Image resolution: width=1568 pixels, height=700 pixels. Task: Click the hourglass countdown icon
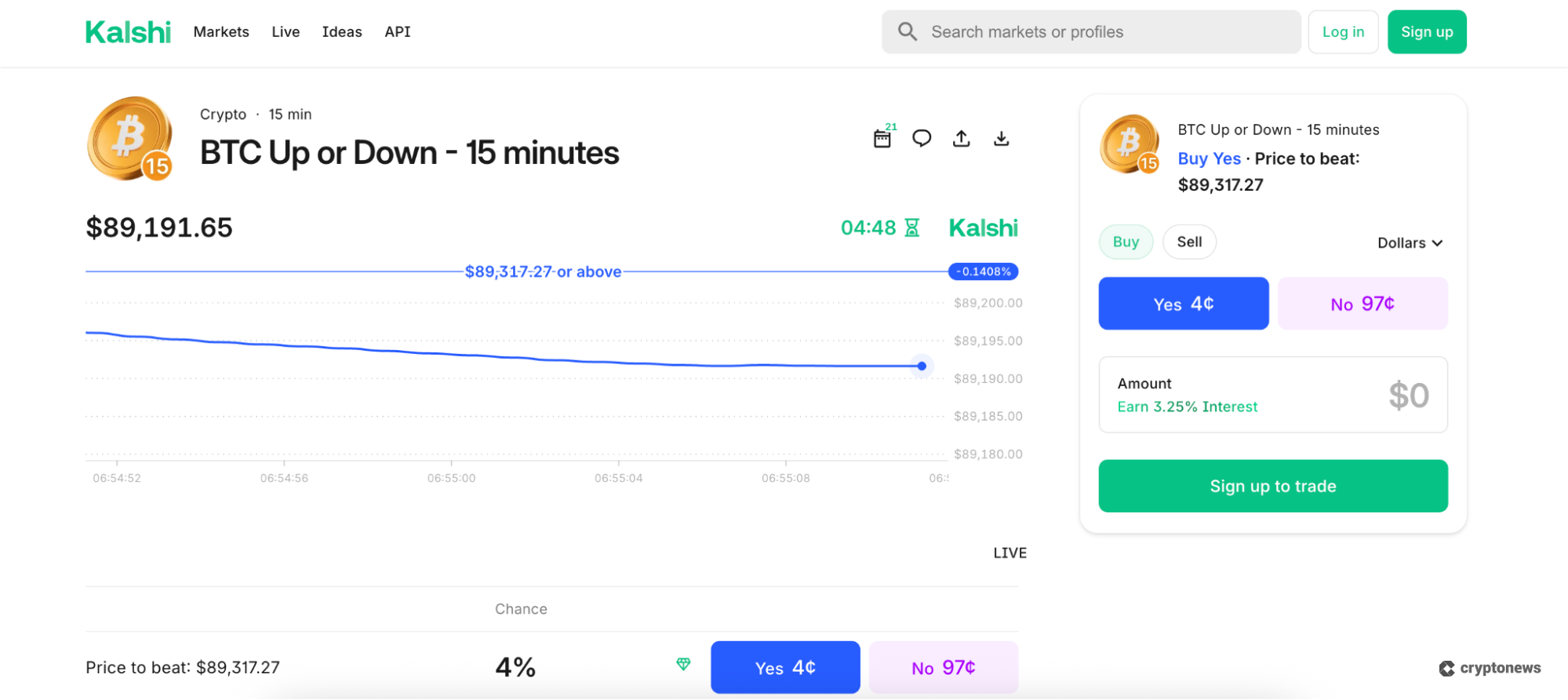pyautogui.click(x=911, y=228)
